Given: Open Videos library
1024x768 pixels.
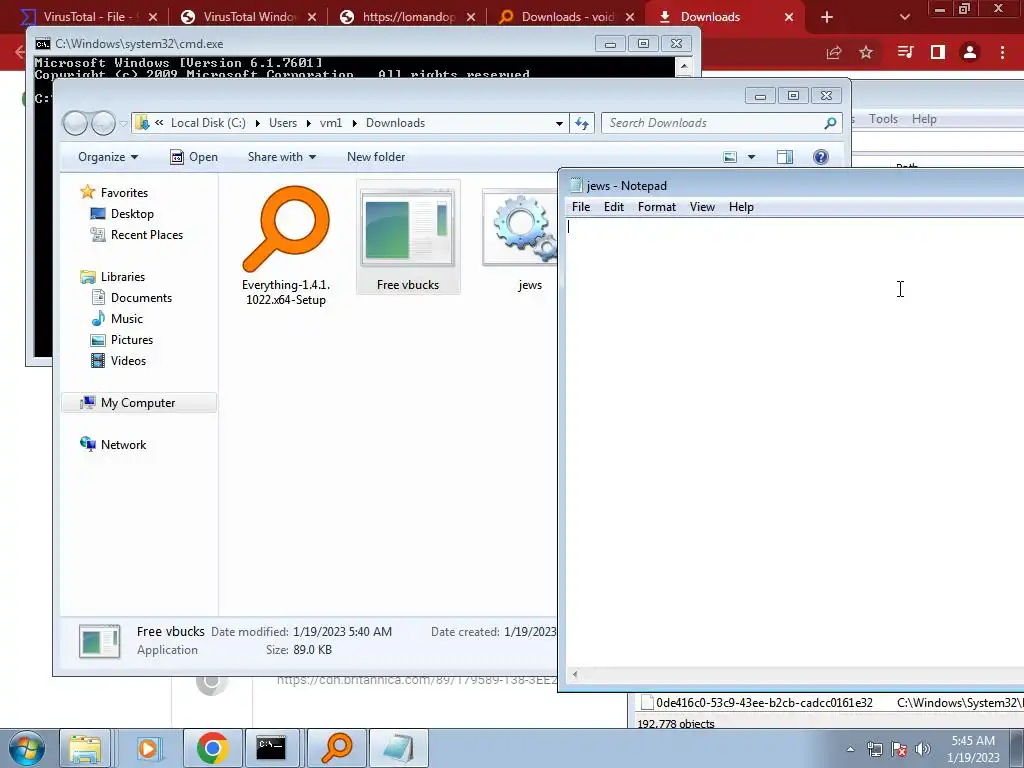Looking at the screenshot, I should click(x=128, y=360).
